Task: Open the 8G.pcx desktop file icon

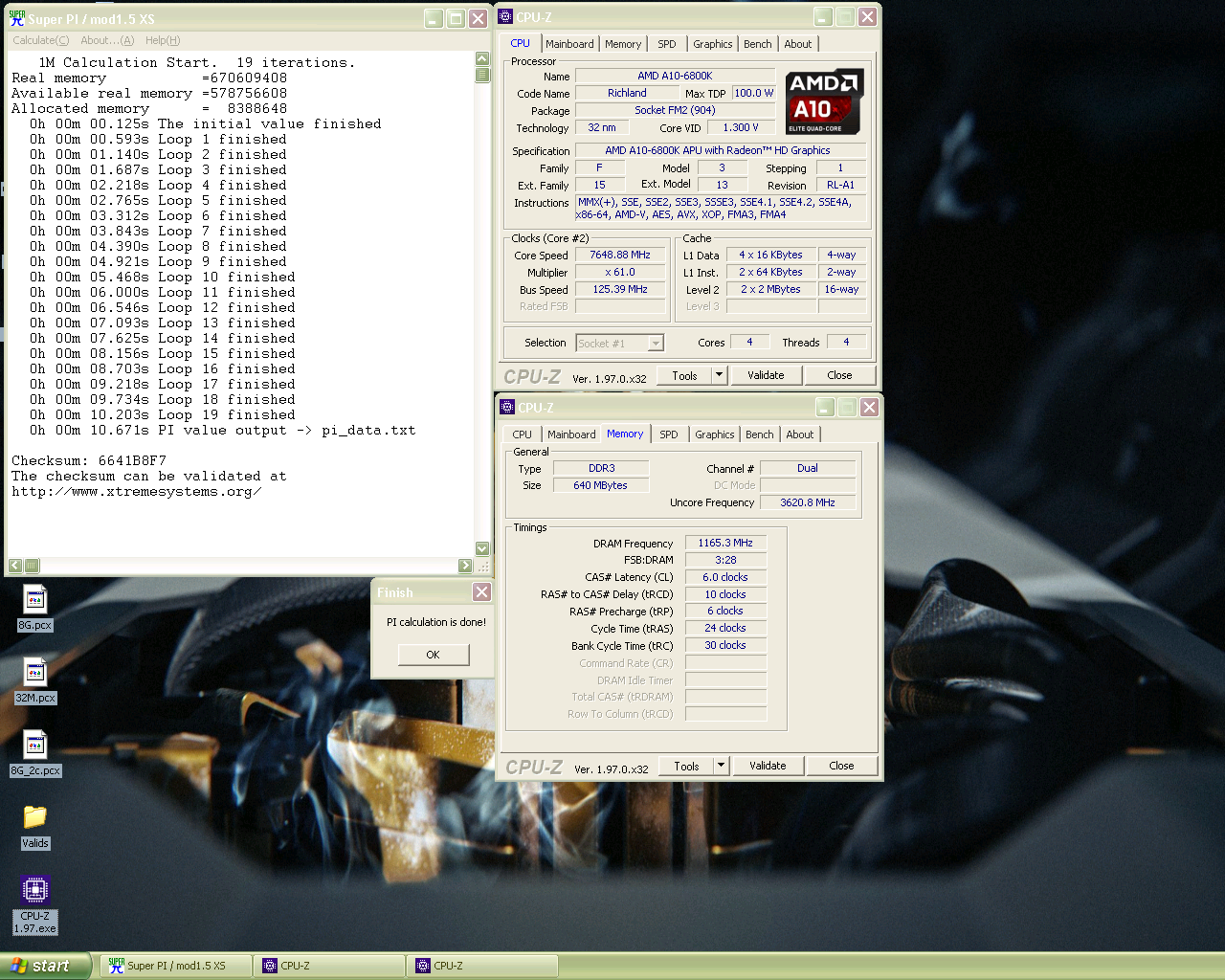Action: coord(35,600)
